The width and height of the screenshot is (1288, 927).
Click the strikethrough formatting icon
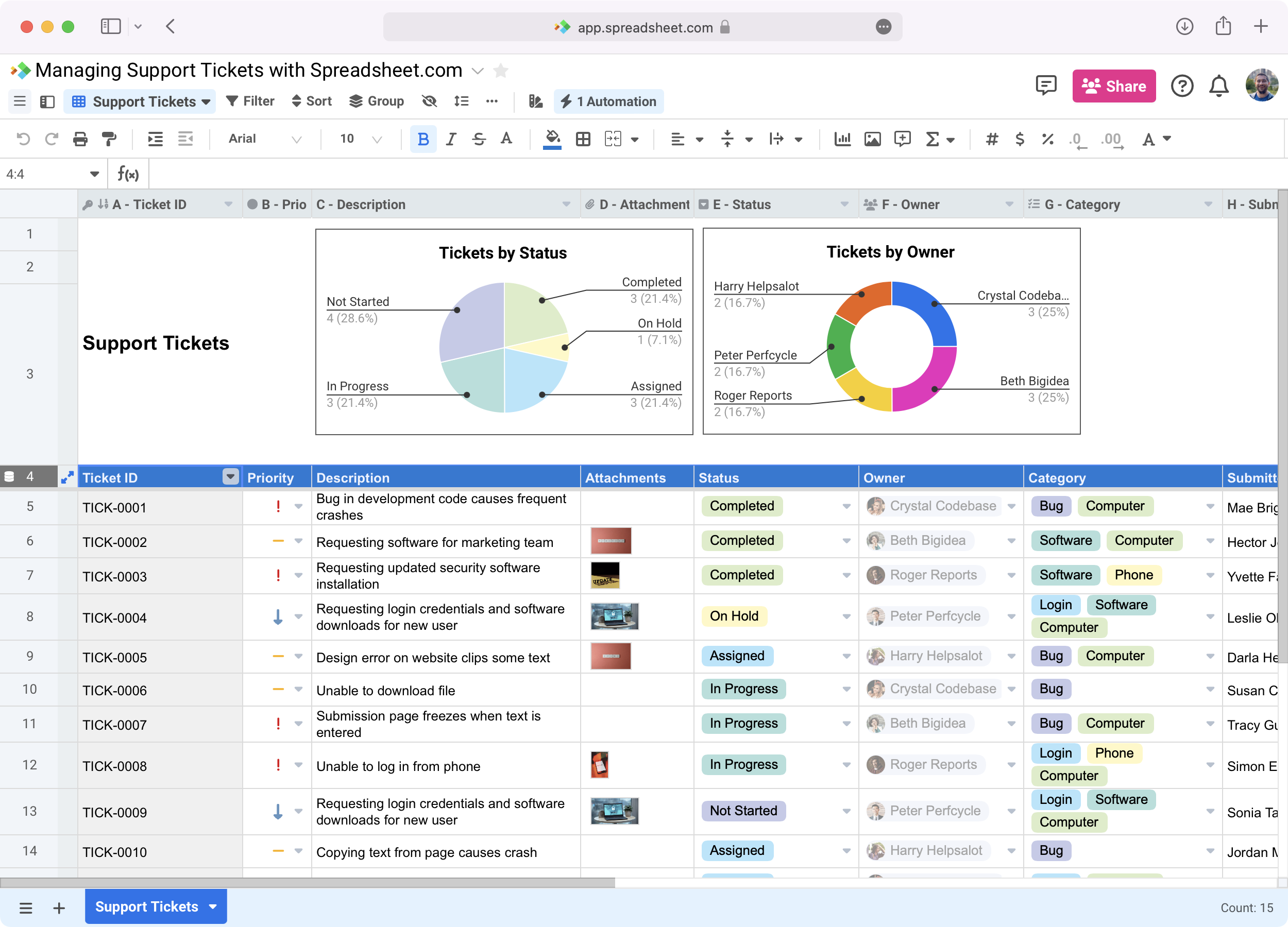479,139
